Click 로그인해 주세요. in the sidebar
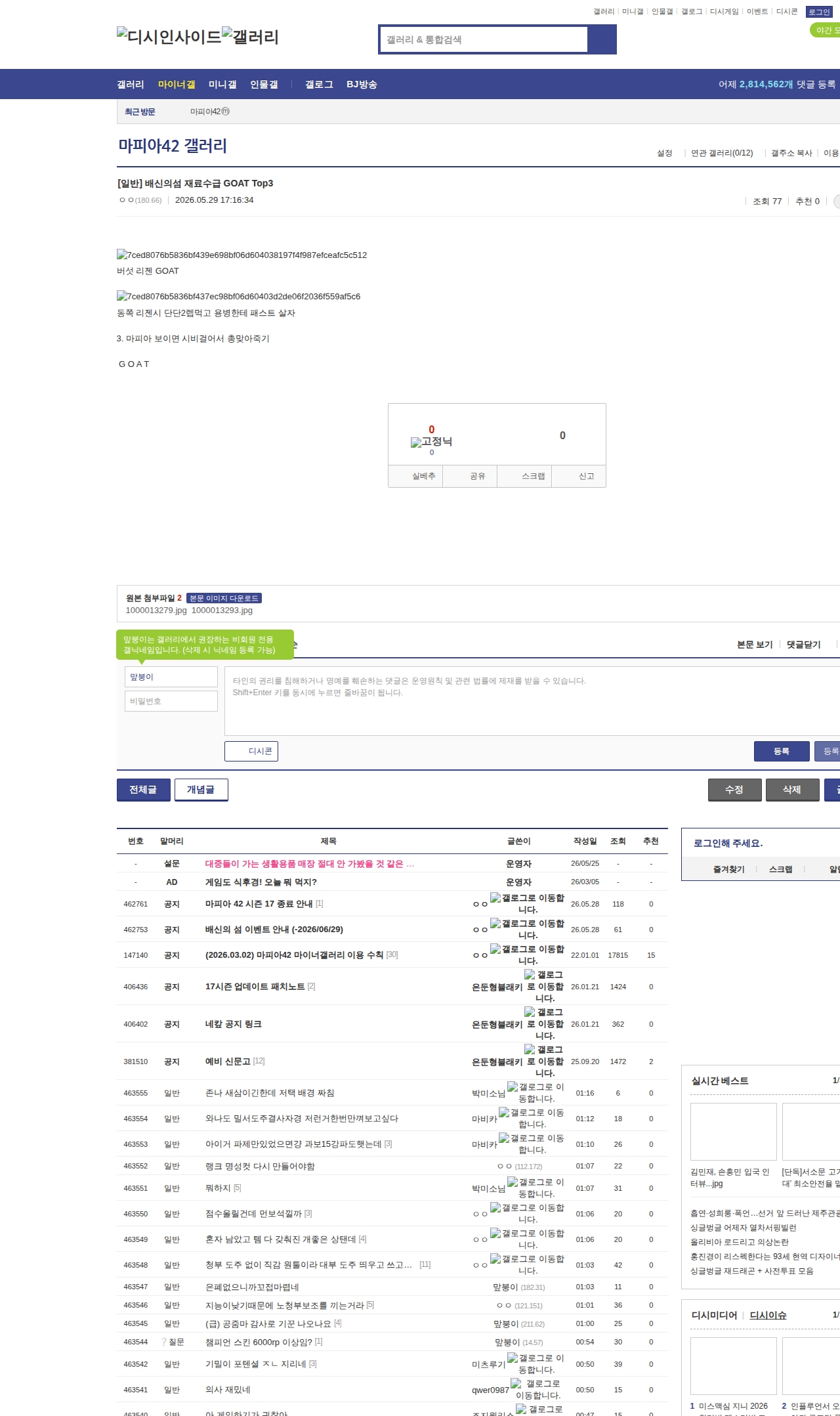The height and width of the screenshot is (1416, 840). pyautogui.click(x=728, y=844)
